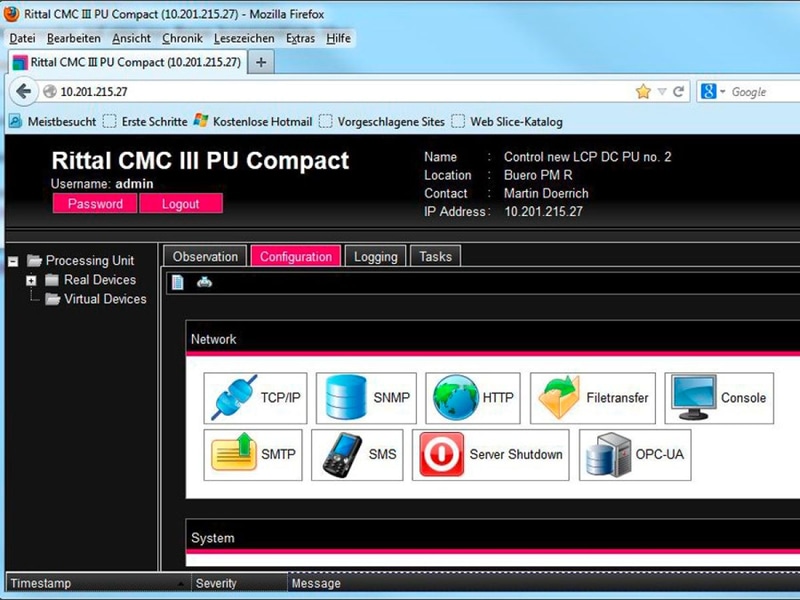Switch to the Observation tab

click(205, 256)
